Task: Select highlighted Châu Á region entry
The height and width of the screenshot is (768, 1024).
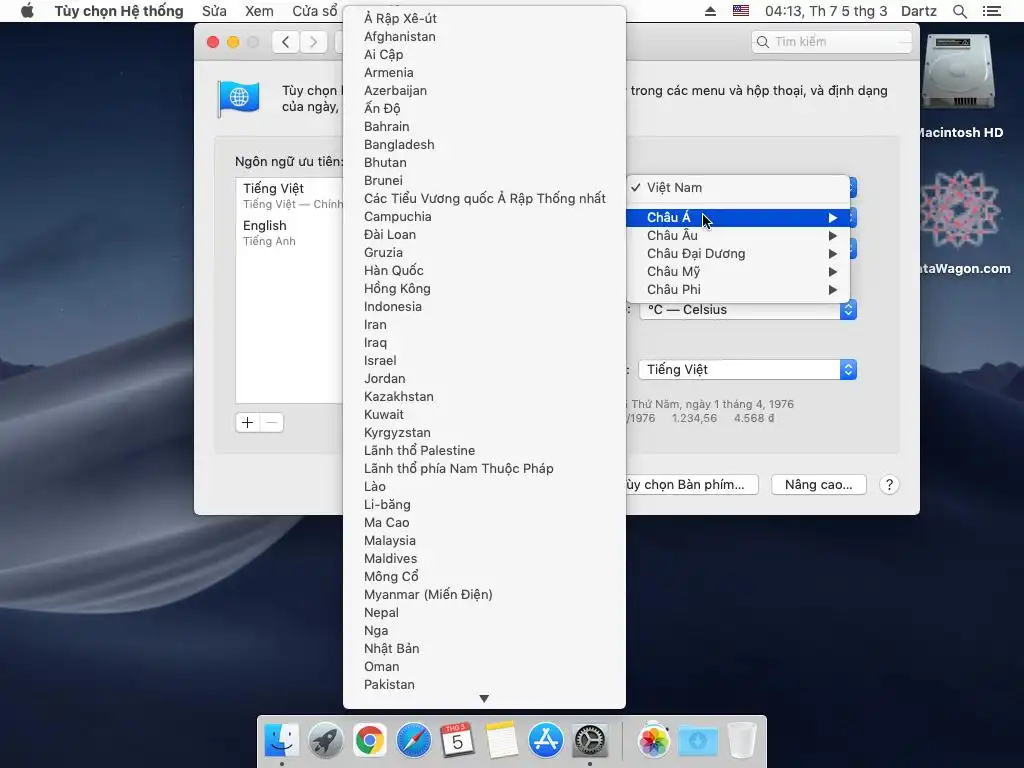Action: click(x=738, y=217)
